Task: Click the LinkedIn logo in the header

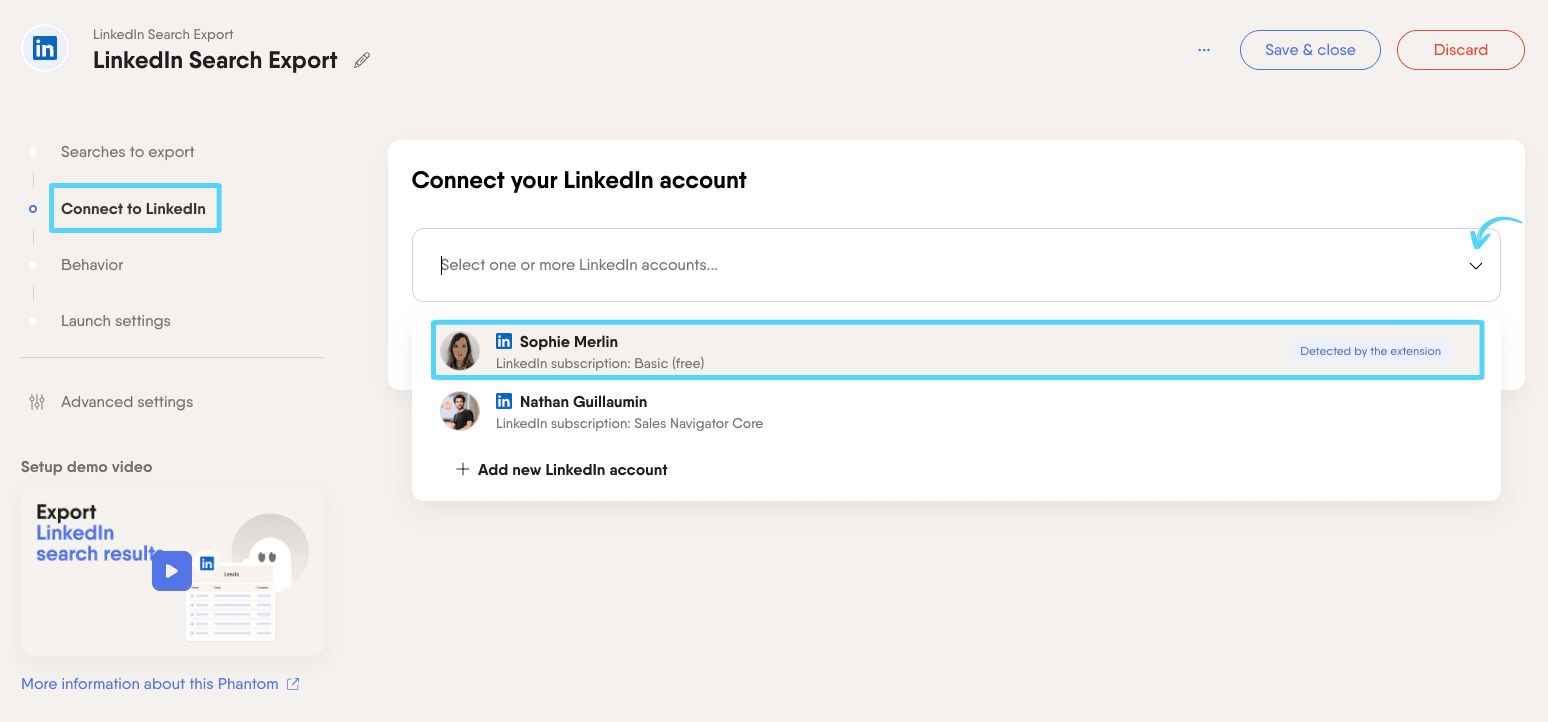Action: [45, 49]
